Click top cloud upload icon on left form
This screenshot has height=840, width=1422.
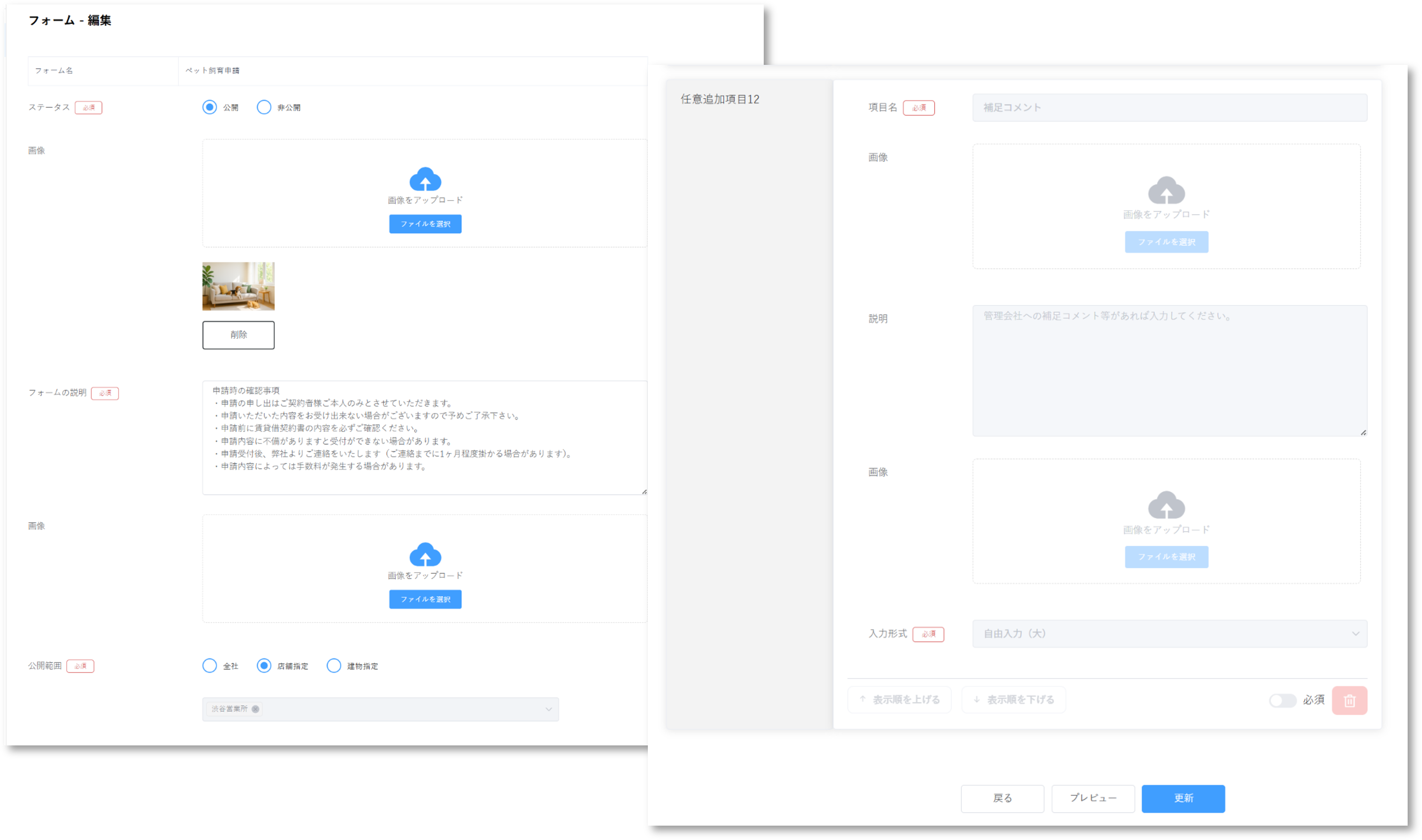425,179
